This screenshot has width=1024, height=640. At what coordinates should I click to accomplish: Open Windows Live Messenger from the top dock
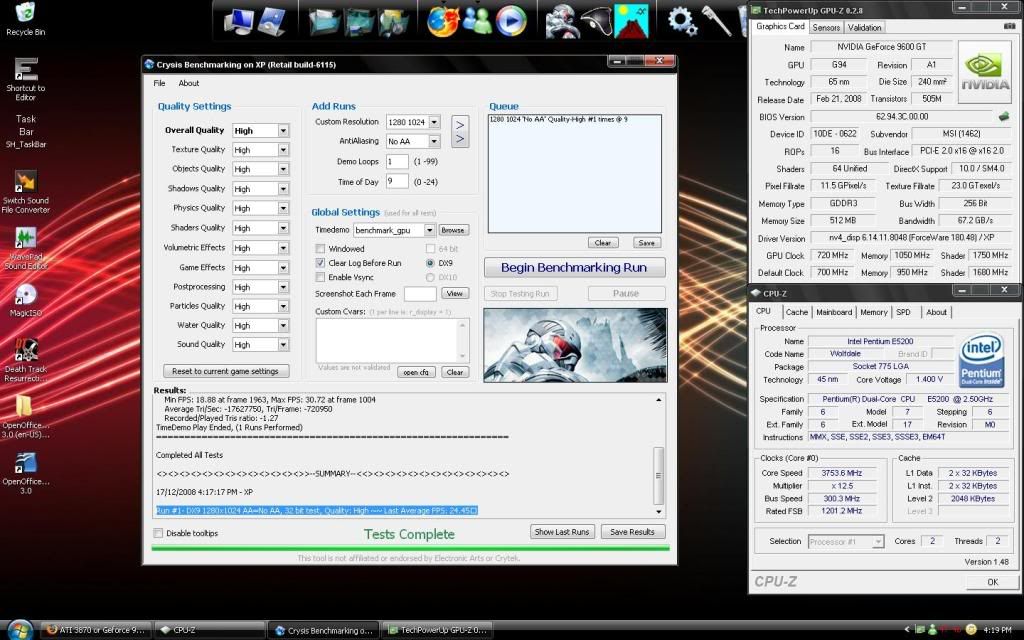pyautogui.click(x=477, y=21)
